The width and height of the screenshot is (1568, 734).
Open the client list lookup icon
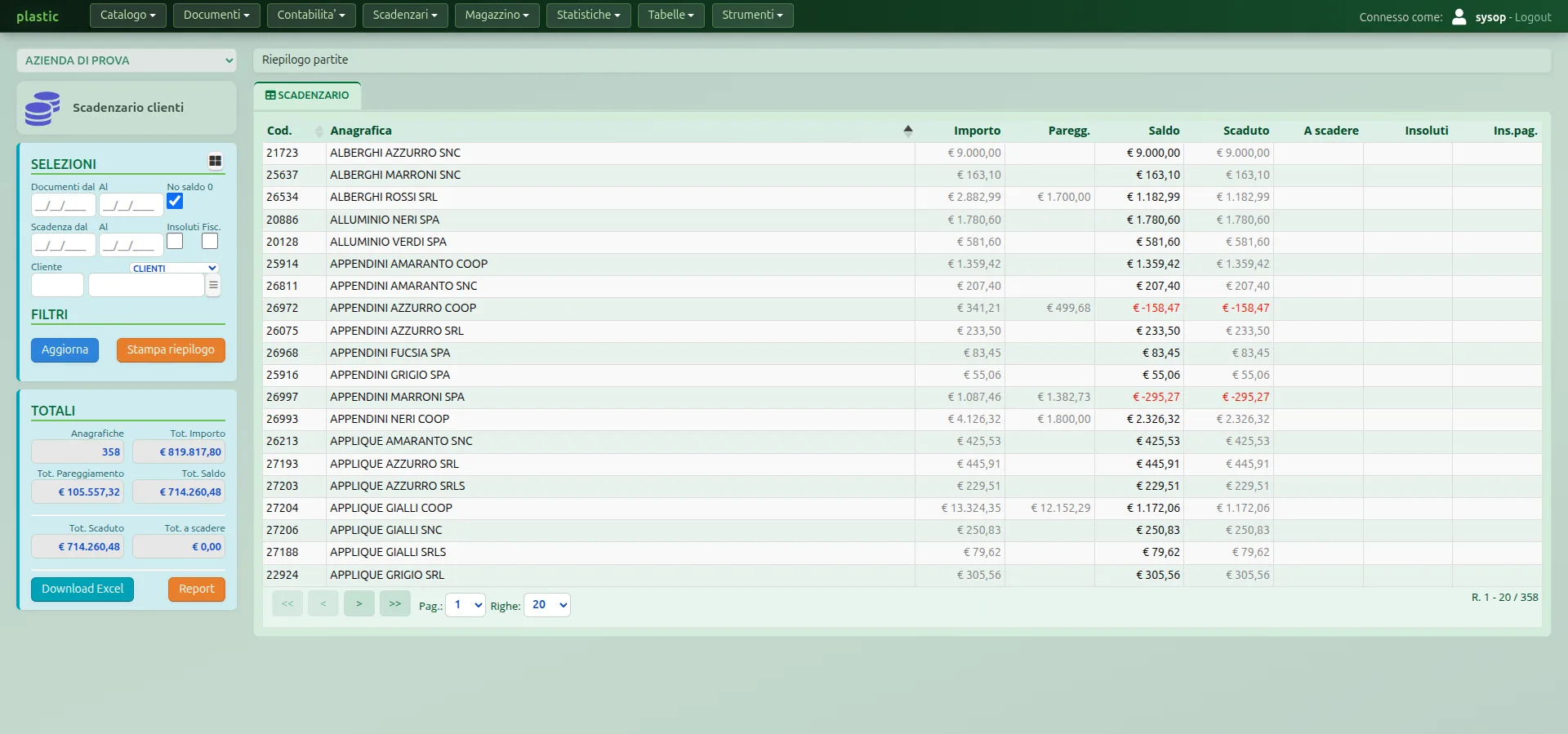[213, 285]
